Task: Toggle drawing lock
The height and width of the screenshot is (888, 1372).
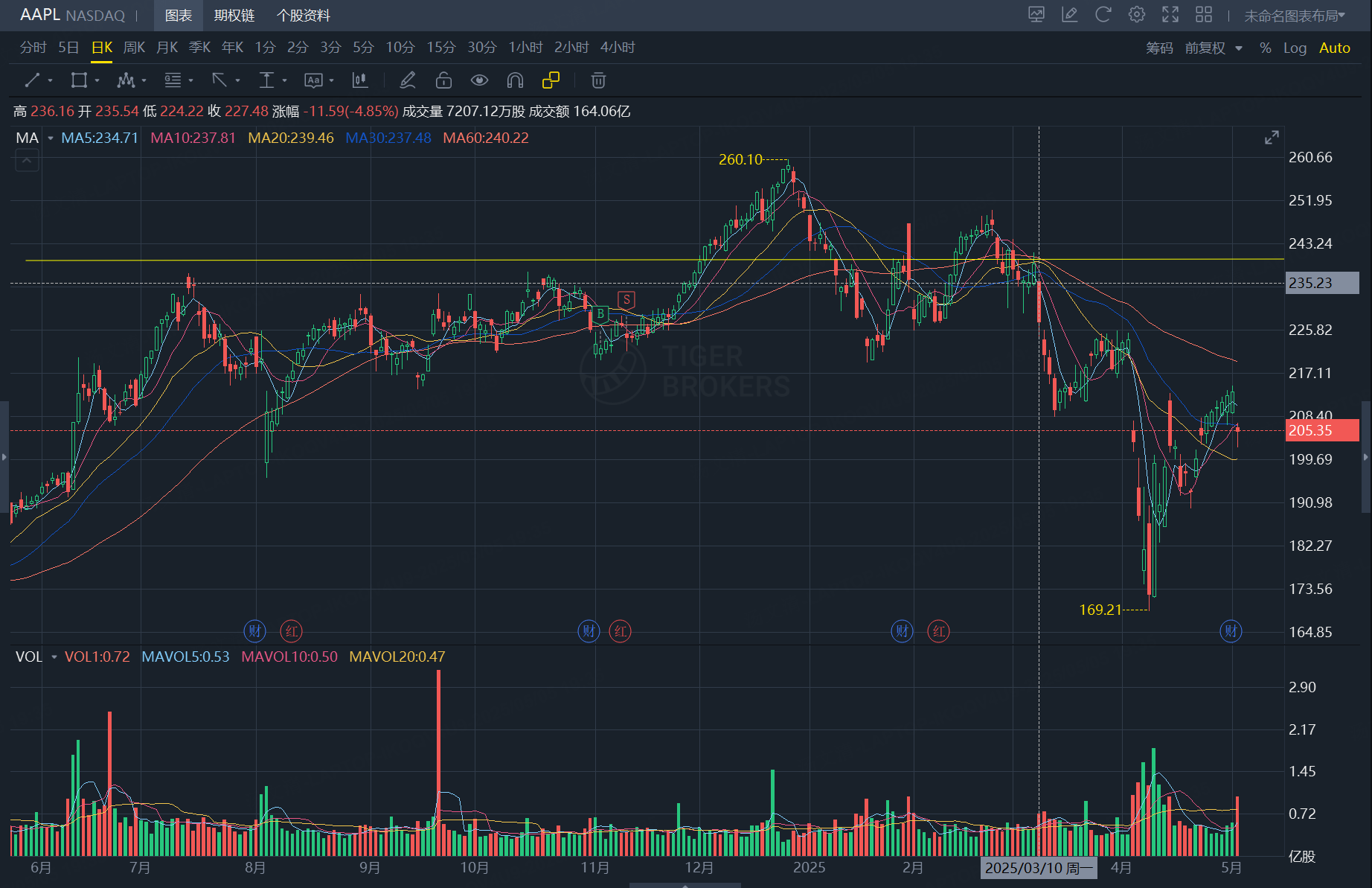Action: pos(443,80)
